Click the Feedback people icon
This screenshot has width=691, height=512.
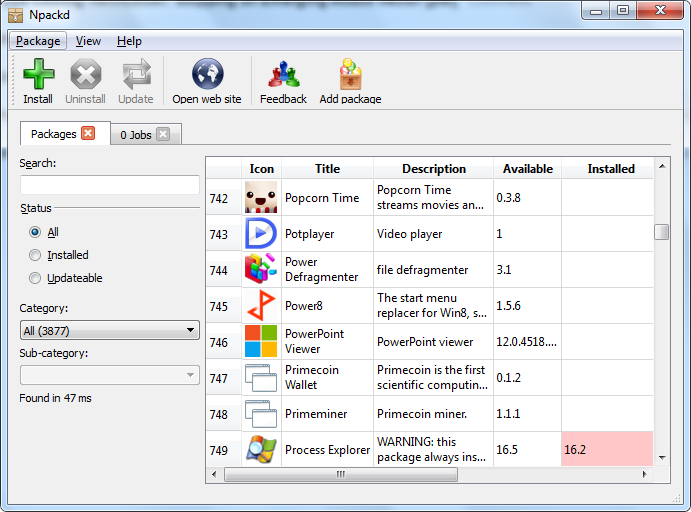(x=284, y=74)
